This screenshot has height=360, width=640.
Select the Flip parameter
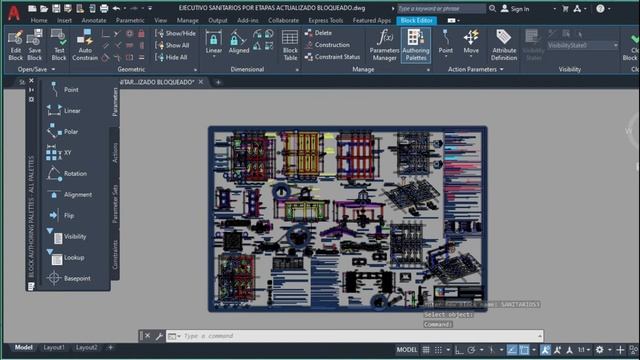click(x=61, y=215)
